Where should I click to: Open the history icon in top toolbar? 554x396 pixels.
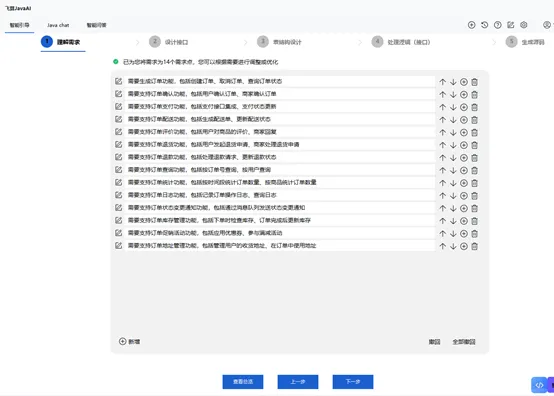(484, 25)
